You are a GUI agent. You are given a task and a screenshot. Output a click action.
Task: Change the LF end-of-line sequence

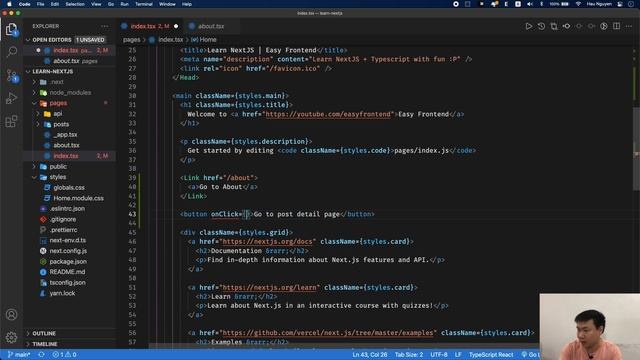coord(458,355)
